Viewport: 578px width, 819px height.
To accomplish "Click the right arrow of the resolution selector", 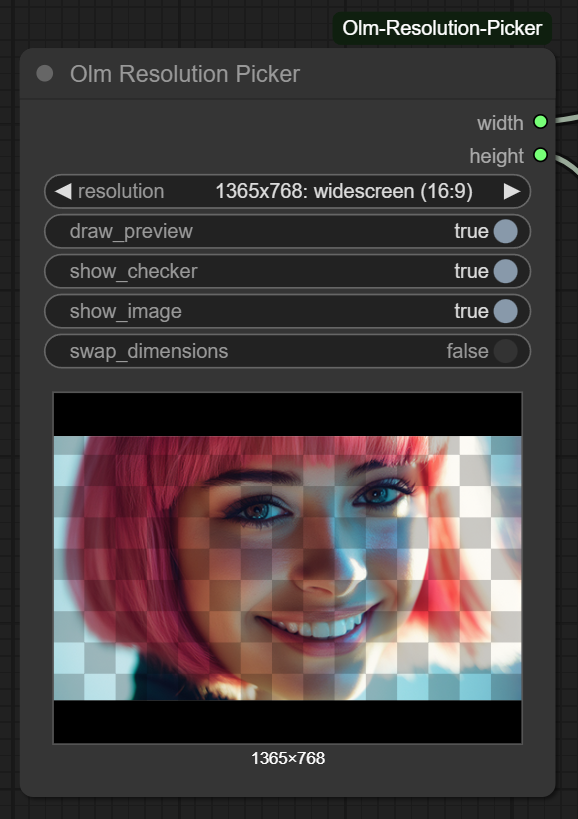I will click(512, 191).
